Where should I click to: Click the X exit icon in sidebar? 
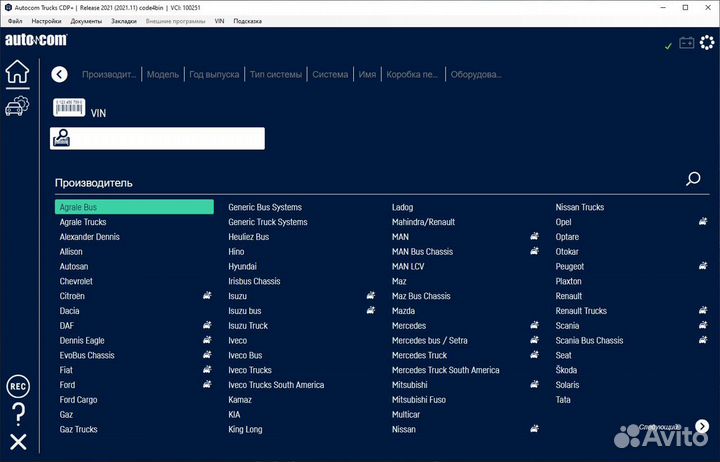pyautogui.click(x=18, y=442)
